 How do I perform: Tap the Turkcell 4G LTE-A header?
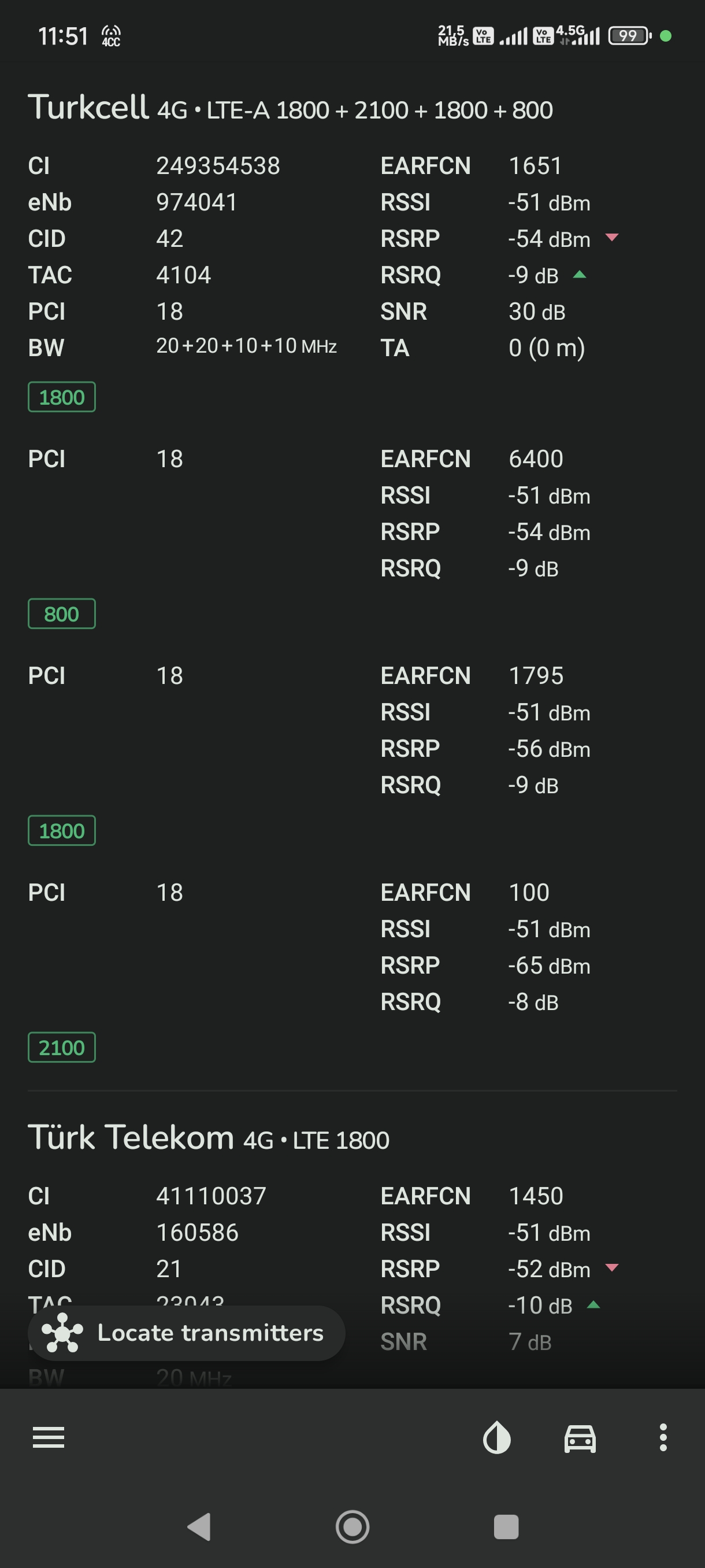(x=290, y=108)
